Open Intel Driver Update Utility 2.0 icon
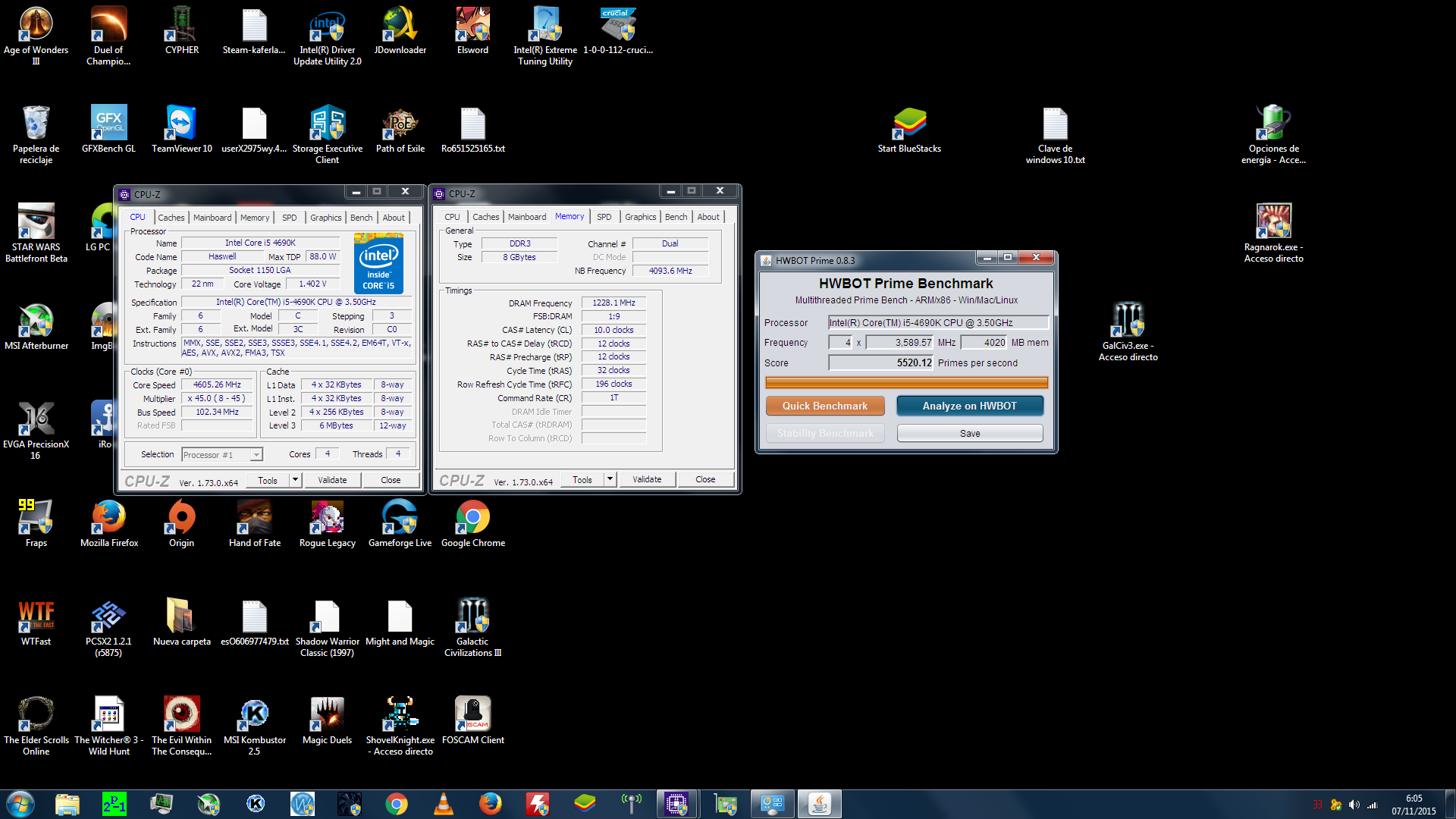Viewport: 1456px width, 819px height. tap(327, 36)
